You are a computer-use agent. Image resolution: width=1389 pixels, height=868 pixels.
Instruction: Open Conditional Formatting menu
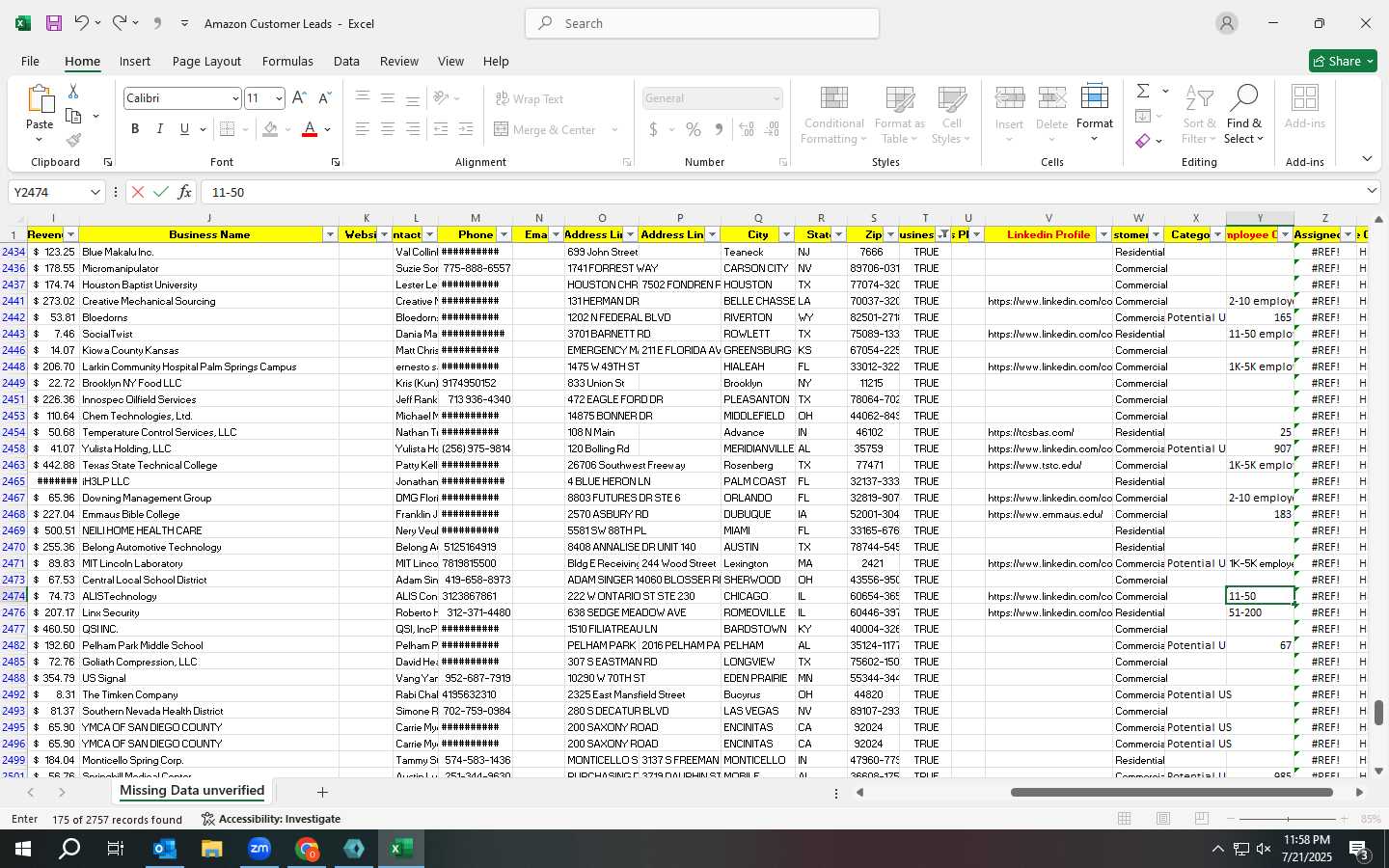[834, 115]
